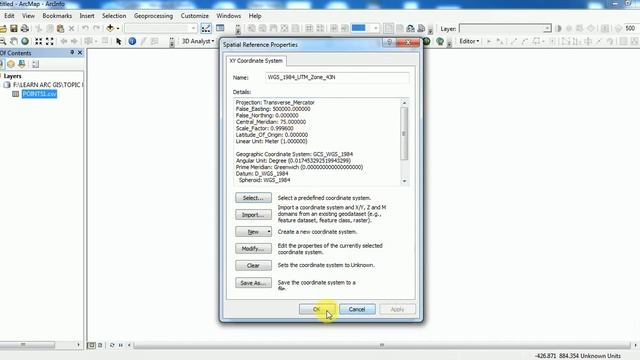The width and height of the screenshot is (640, 360).
Task: Click the coordinate system Name field
Action: coord(337,77)
